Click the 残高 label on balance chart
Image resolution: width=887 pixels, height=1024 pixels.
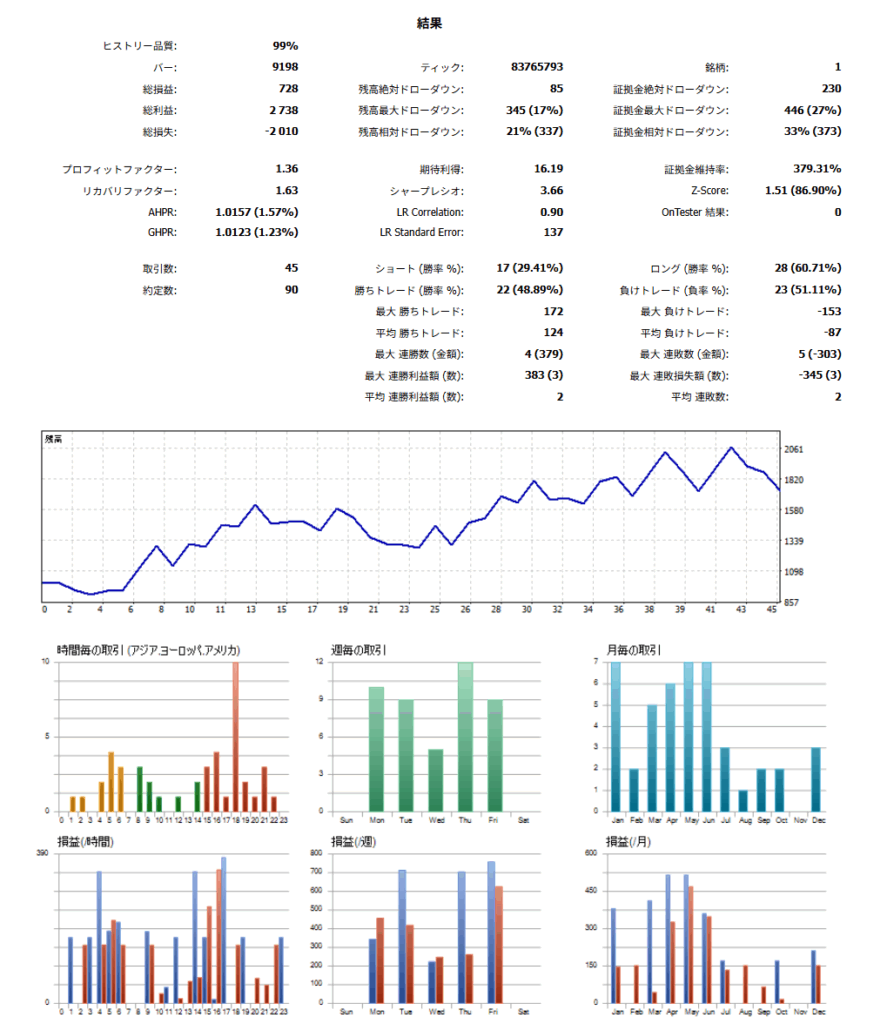pos(54,439)
